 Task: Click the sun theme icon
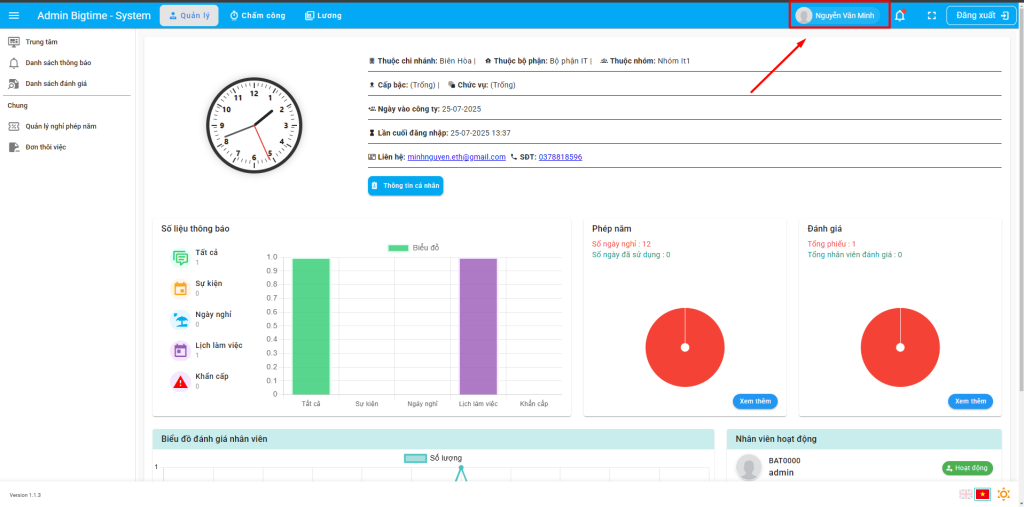[1003, 494]
